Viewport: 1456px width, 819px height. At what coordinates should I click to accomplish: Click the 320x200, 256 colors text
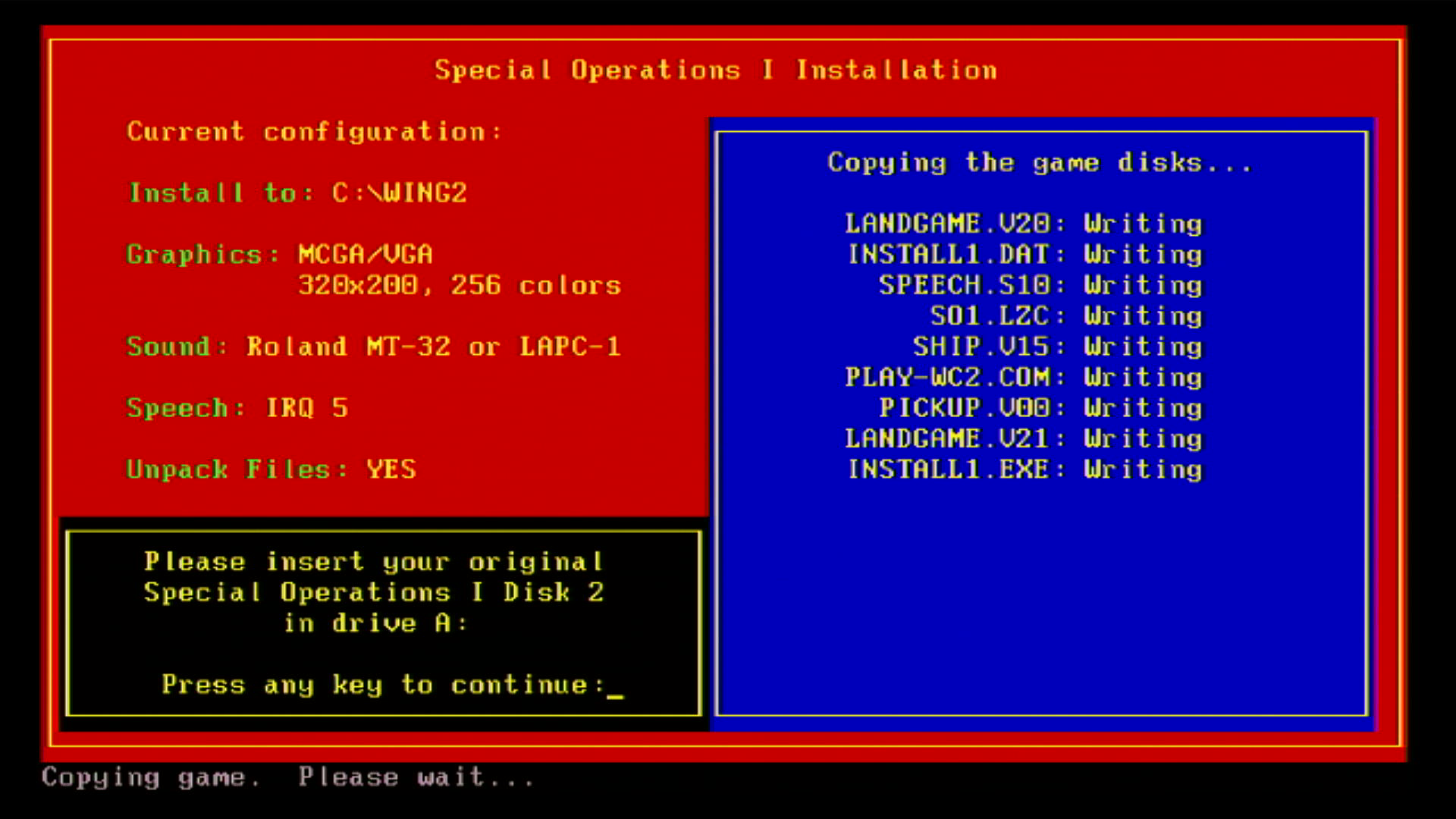tap(459, 286)
